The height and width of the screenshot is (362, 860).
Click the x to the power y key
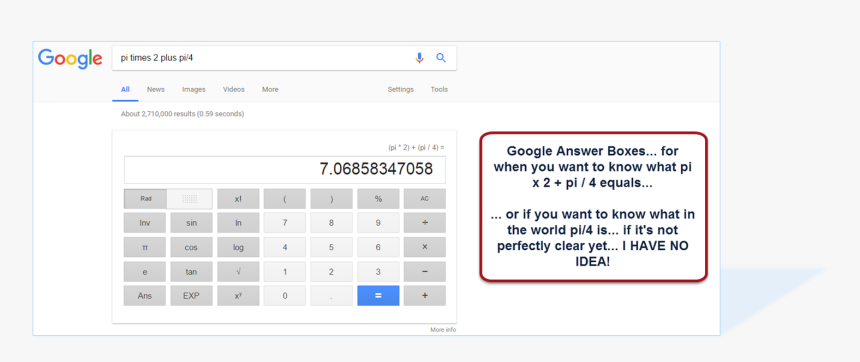coord(238,296)
